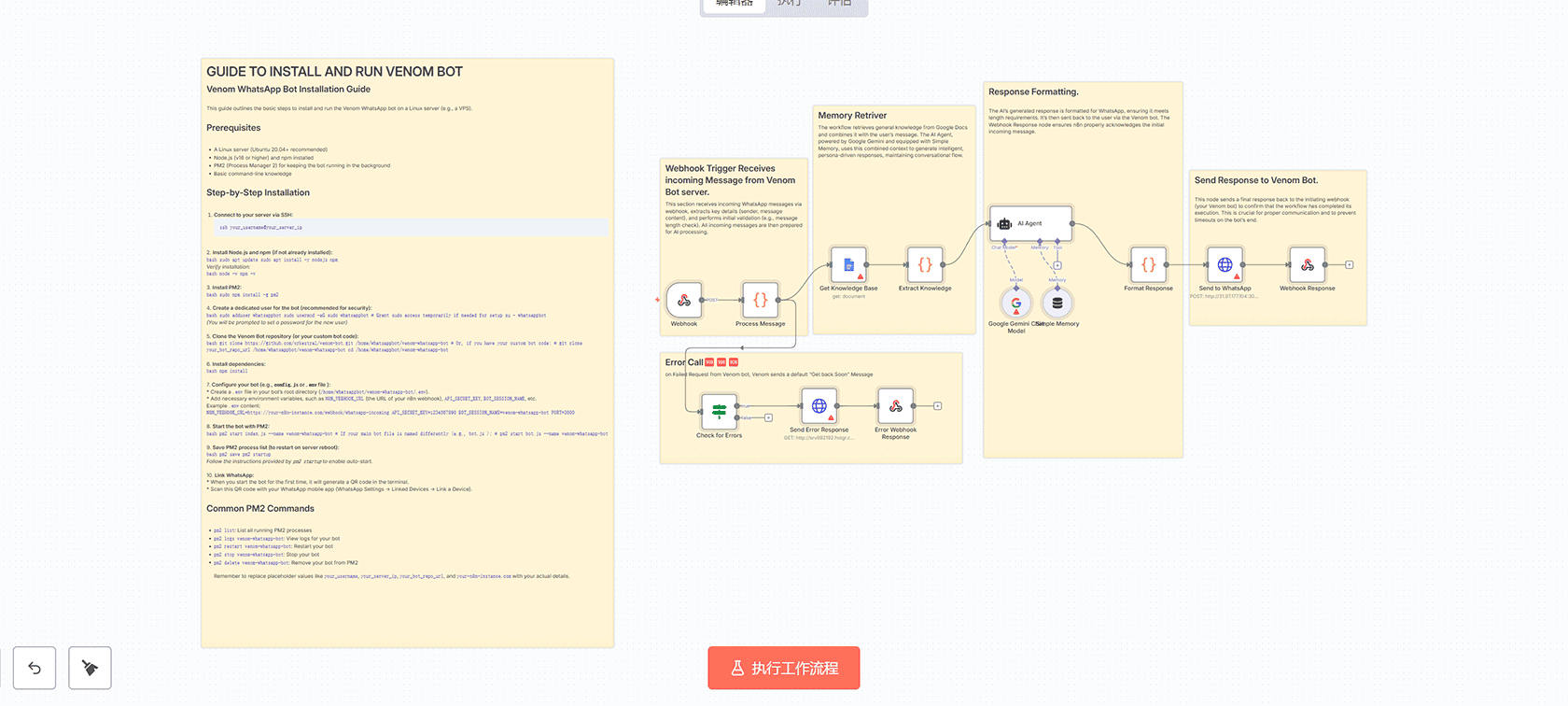Screen dimensions: 1568x706
Task: Add a node after Webhook Response
Action: 1349,265
